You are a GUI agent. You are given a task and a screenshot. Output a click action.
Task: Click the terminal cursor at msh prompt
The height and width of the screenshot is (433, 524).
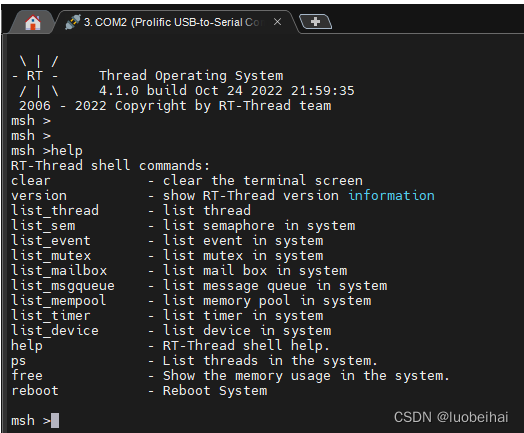(55, 420)
